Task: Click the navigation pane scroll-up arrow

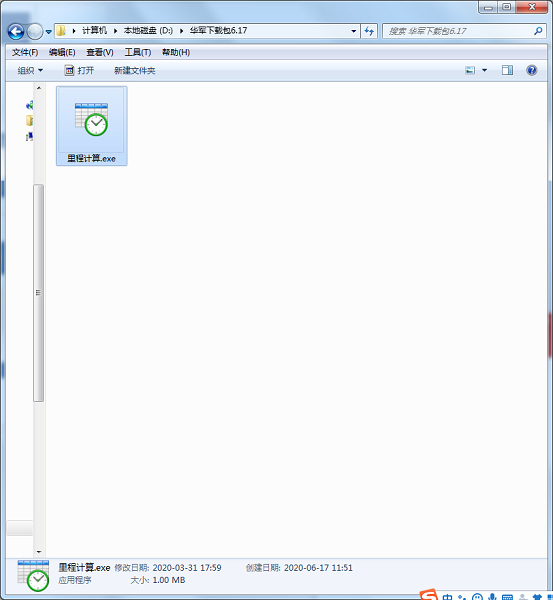Action: click(x=39, y=88)
